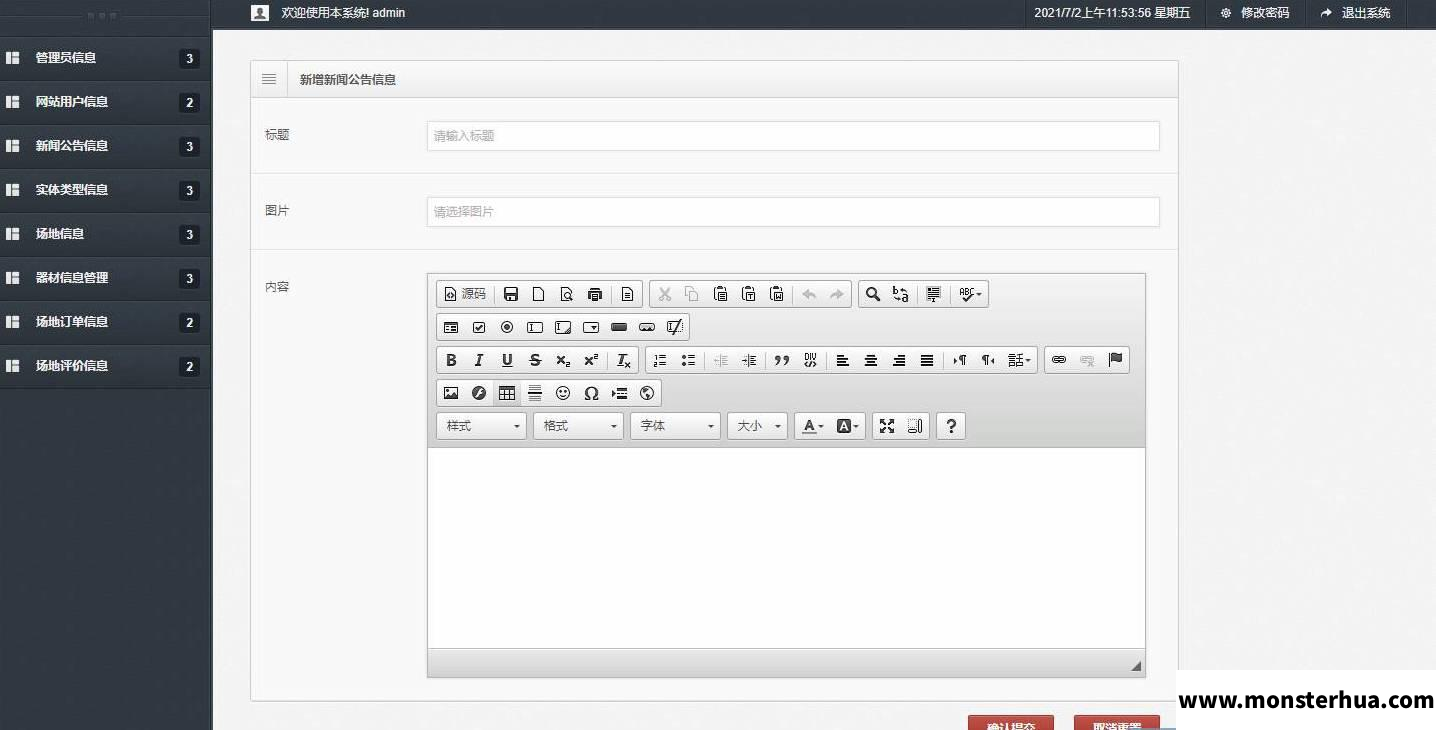
Task: Insert an image into the editor
Action: coord(451,393)
